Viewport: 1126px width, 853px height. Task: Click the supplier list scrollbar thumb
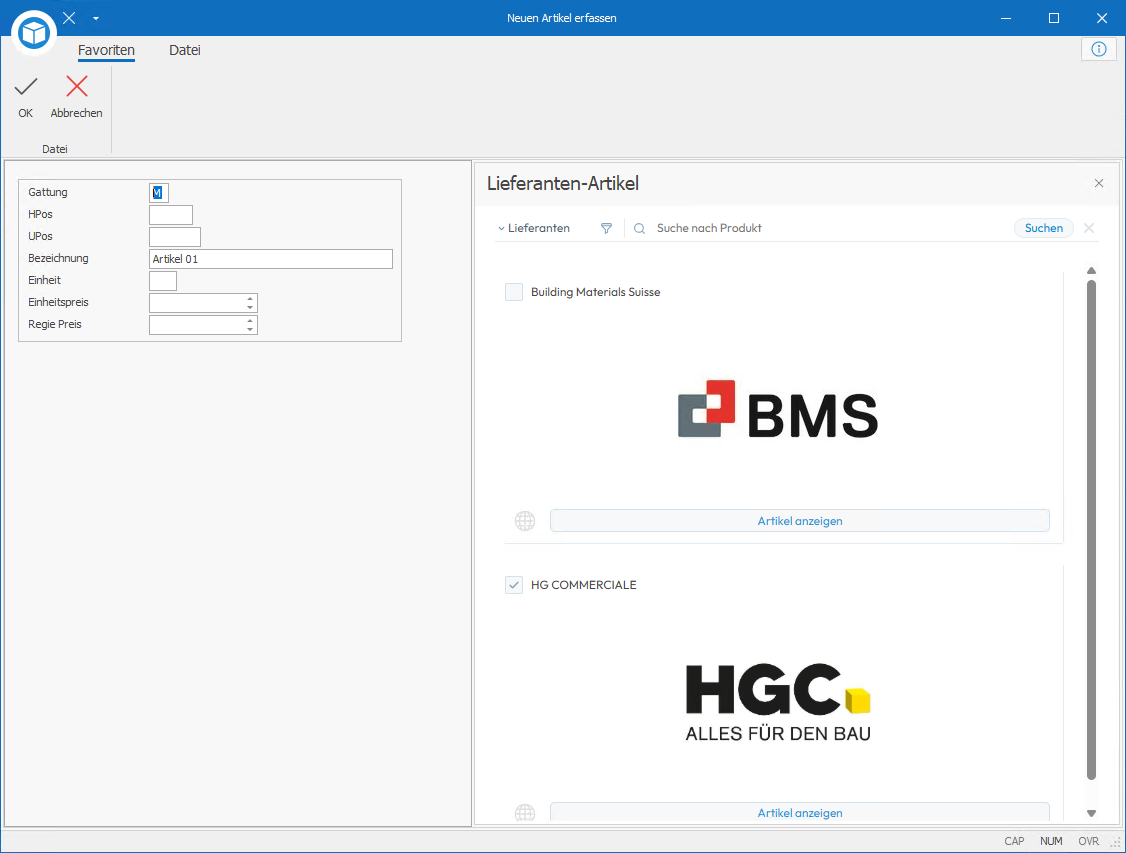(1091, 529)
